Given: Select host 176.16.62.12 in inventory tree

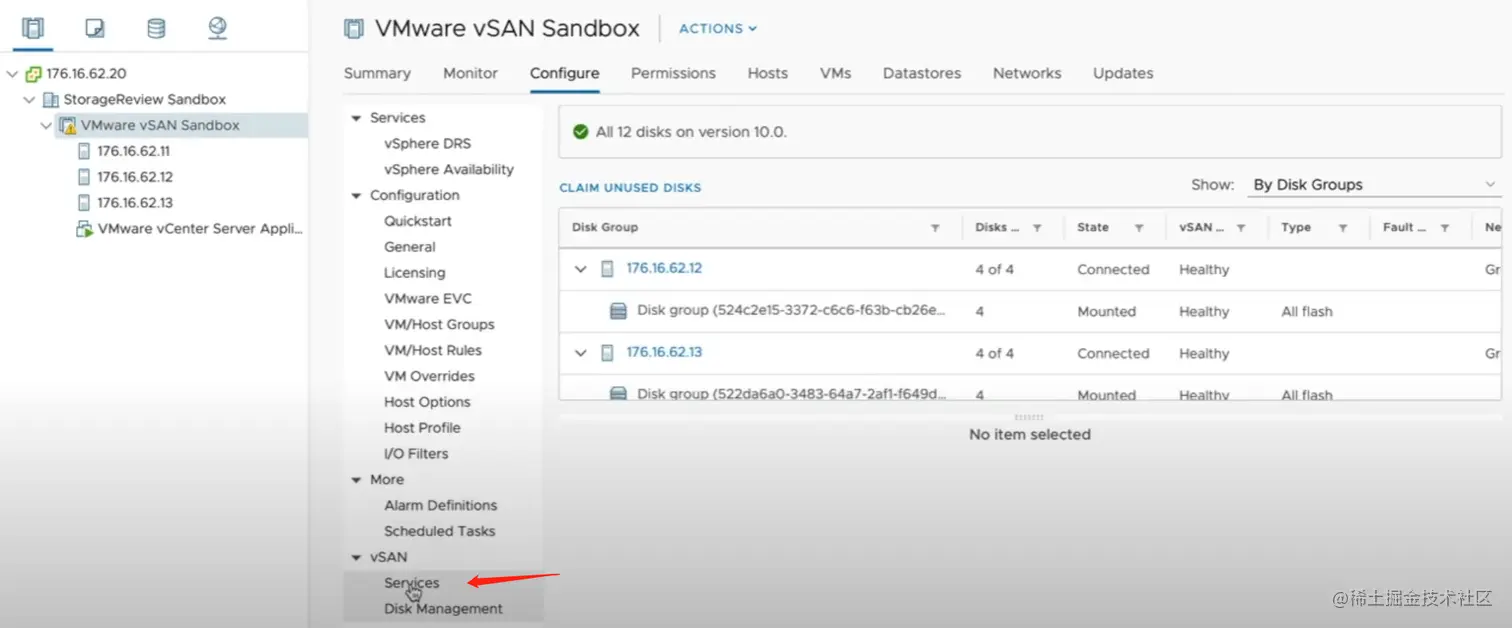Looking at the screenshot, I should (x=135, y=177).
